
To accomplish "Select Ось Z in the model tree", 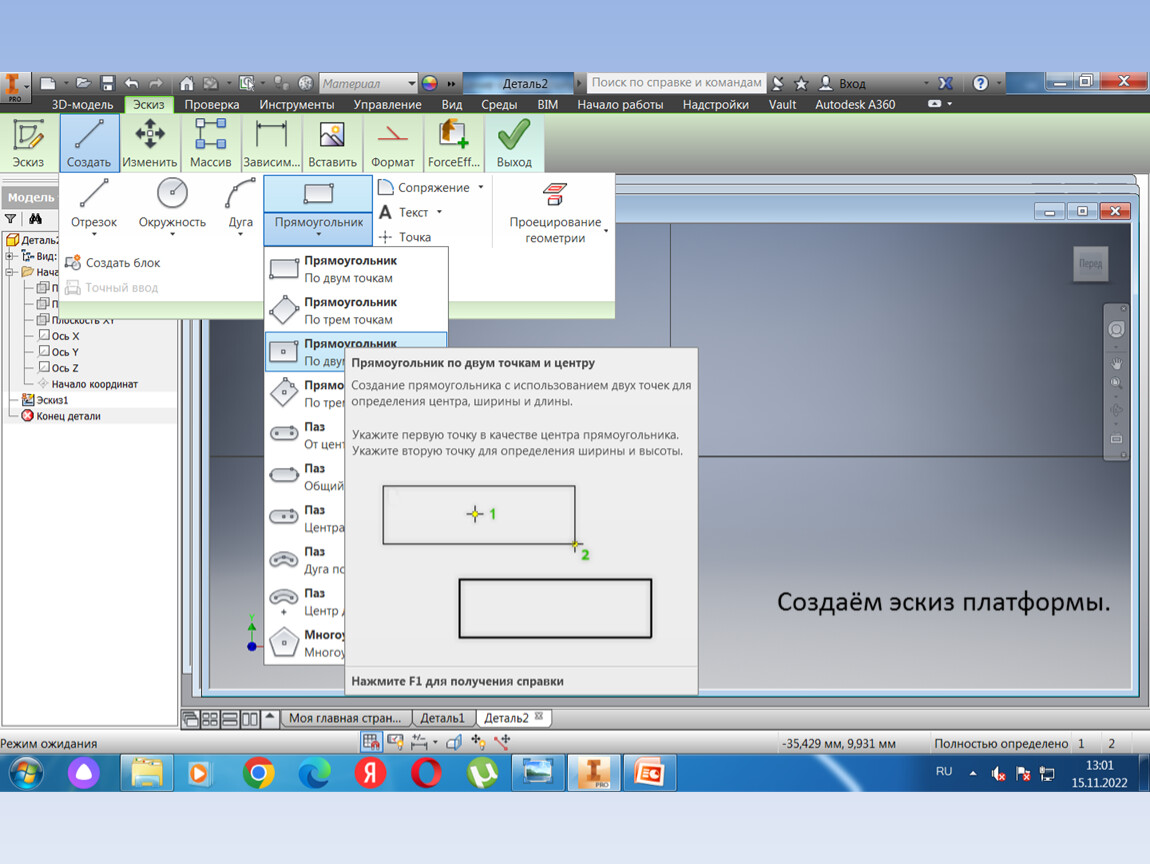I will coord(59,368).
